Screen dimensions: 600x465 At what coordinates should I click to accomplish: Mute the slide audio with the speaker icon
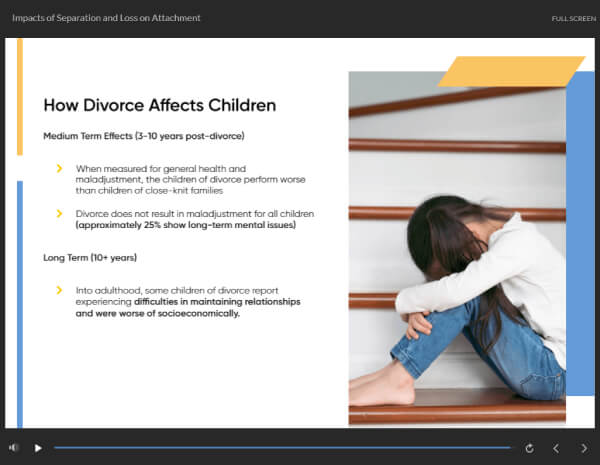coord(14,448)
